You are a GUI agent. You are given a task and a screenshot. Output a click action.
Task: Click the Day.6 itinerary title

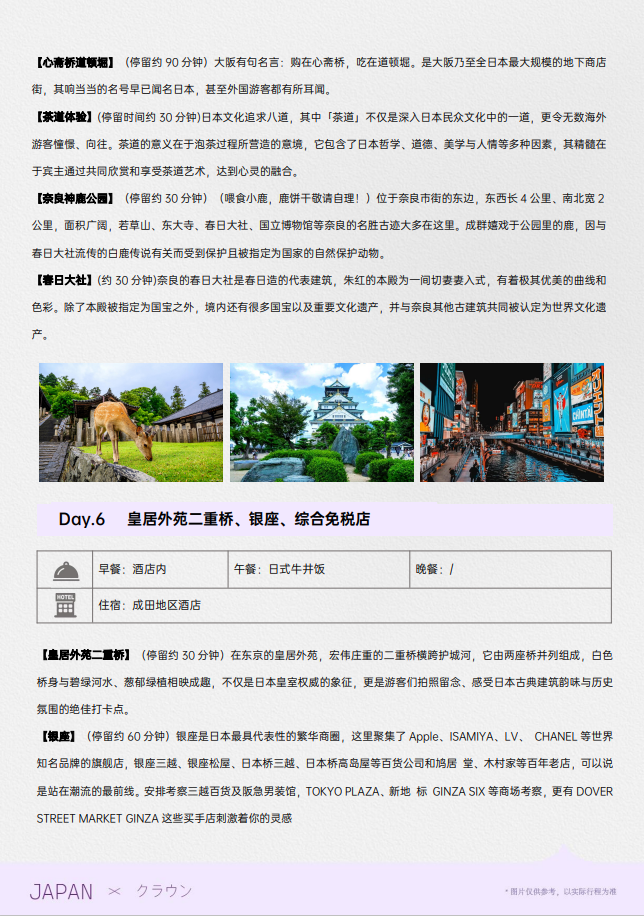coord(82,519)
